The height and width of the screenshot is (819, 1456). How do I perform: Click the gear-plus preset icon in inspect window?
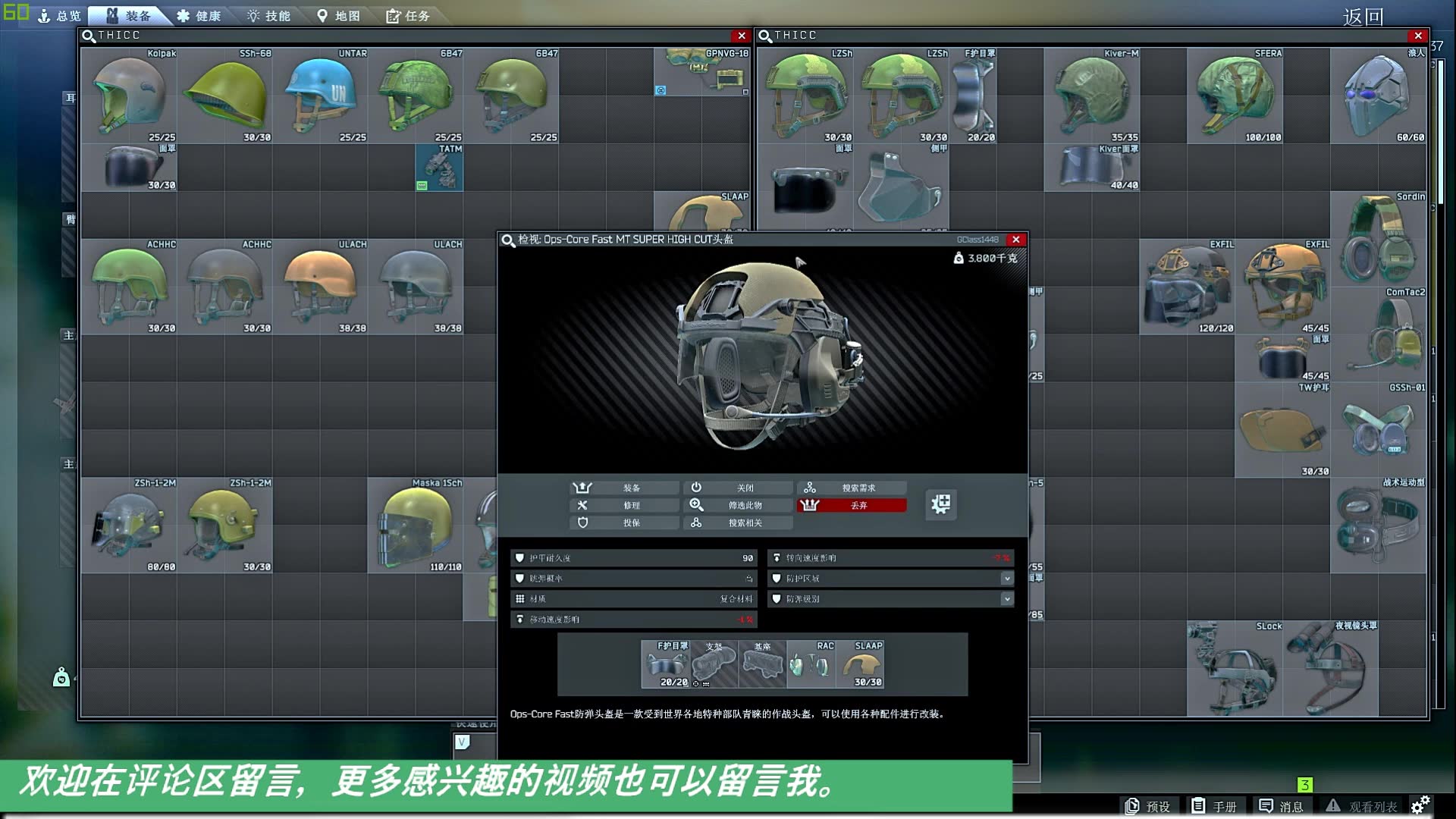pyautogui.click(x=940, y=504)
